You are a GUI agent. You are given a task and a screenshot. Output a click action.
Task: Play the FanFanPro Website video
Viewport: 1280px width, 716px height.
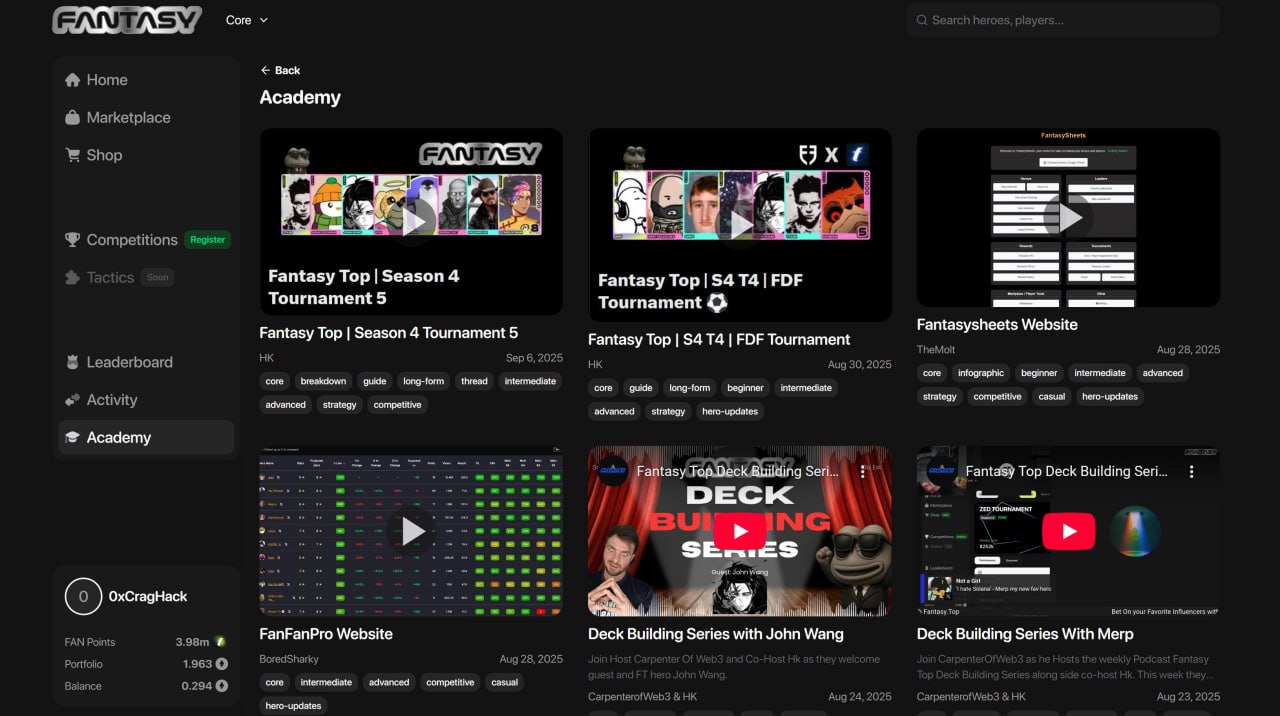411,531
